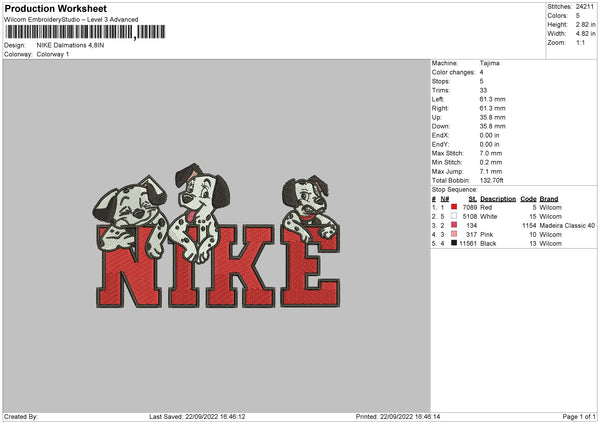Click the Min Stitch value '0.2 mm'

pyautogui.click(x=491, y=162)
